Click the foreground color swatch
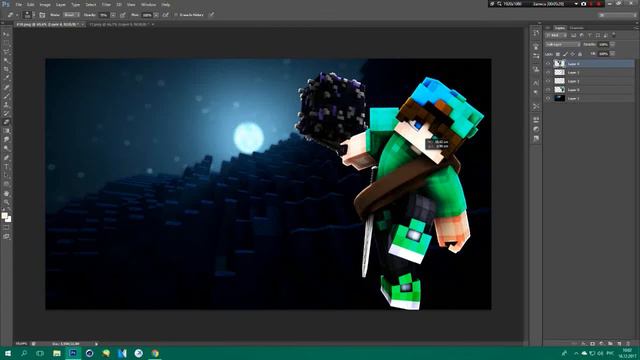640x360 pixels. [x=4, y=216]
